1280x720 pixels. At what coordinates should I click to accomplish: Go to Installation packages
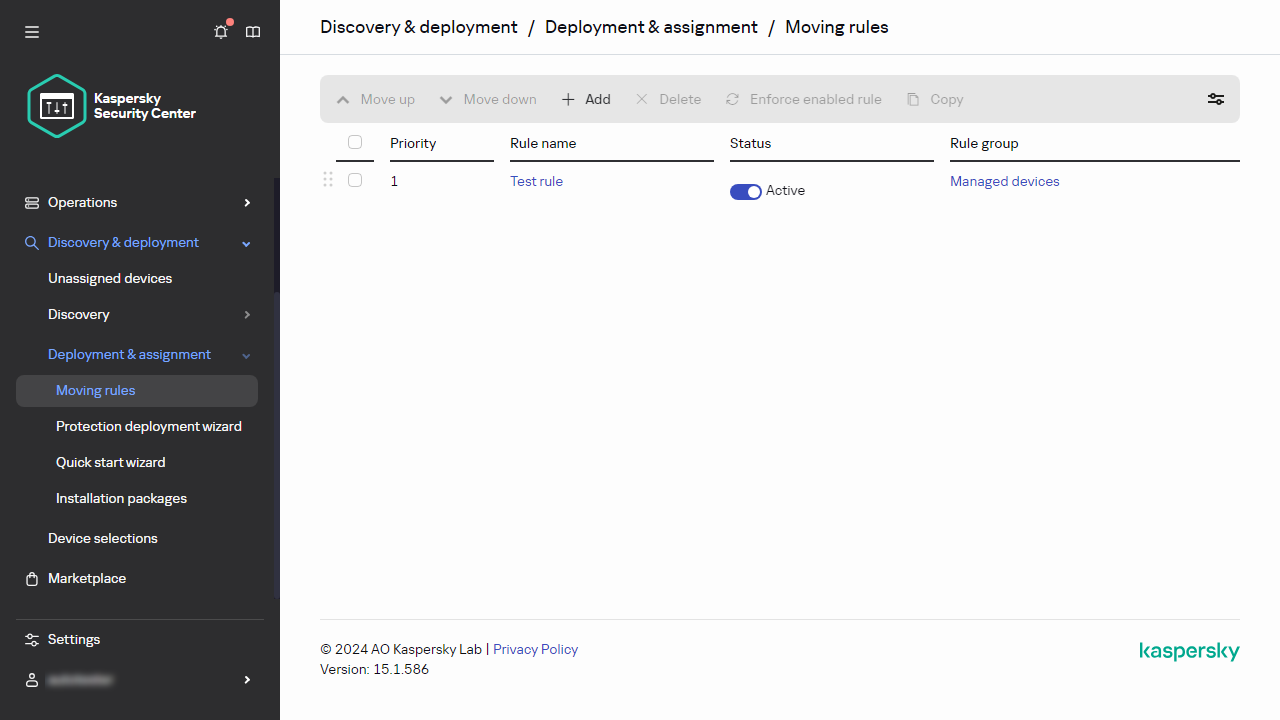coord(121,498)
